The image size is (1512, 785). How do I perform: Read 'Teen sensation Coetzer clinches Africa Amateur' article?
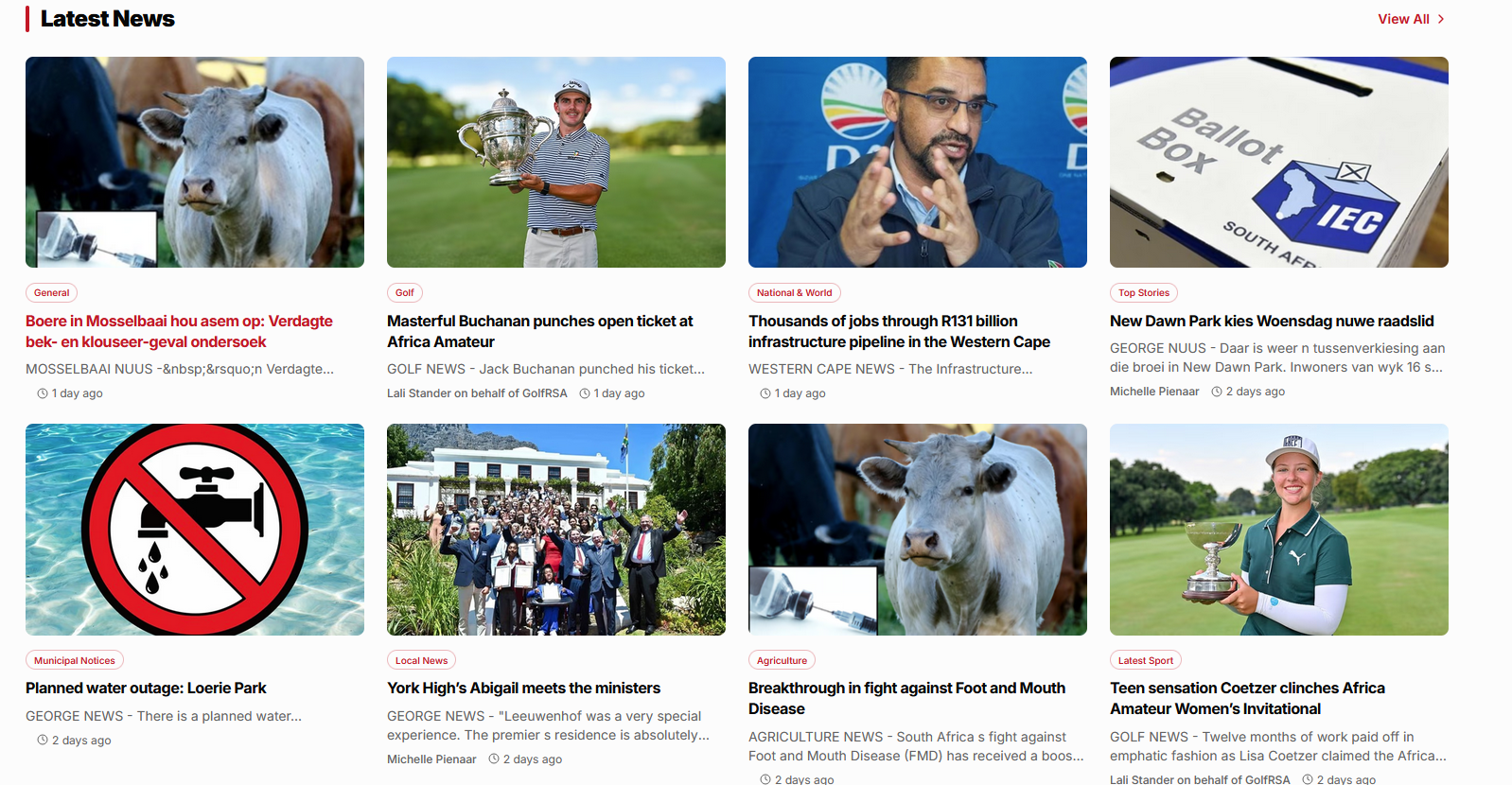(x=1247, y=698)
